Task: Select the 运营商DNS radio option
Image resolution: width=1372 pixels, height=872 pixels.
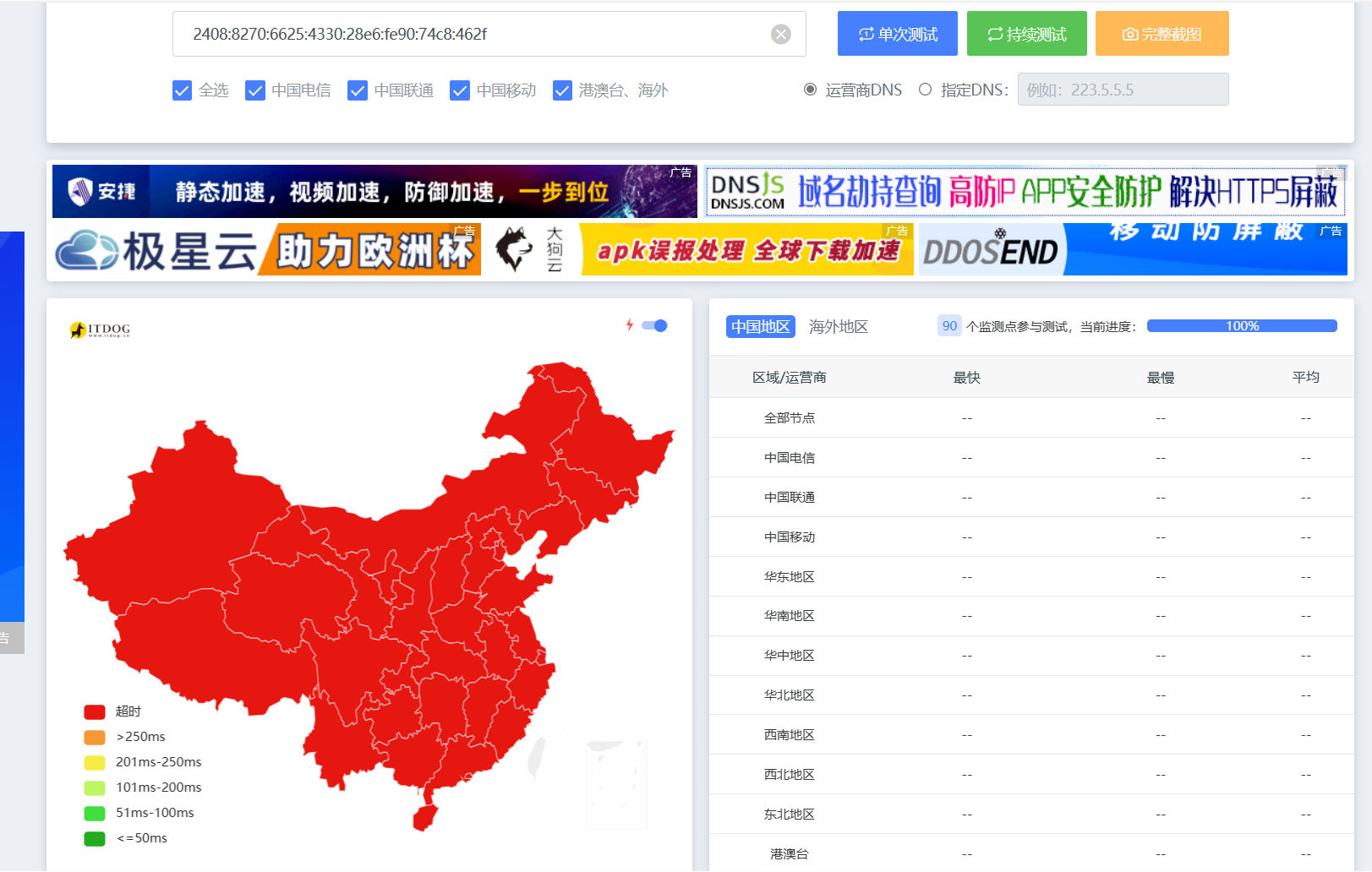Action: point(810,90)
